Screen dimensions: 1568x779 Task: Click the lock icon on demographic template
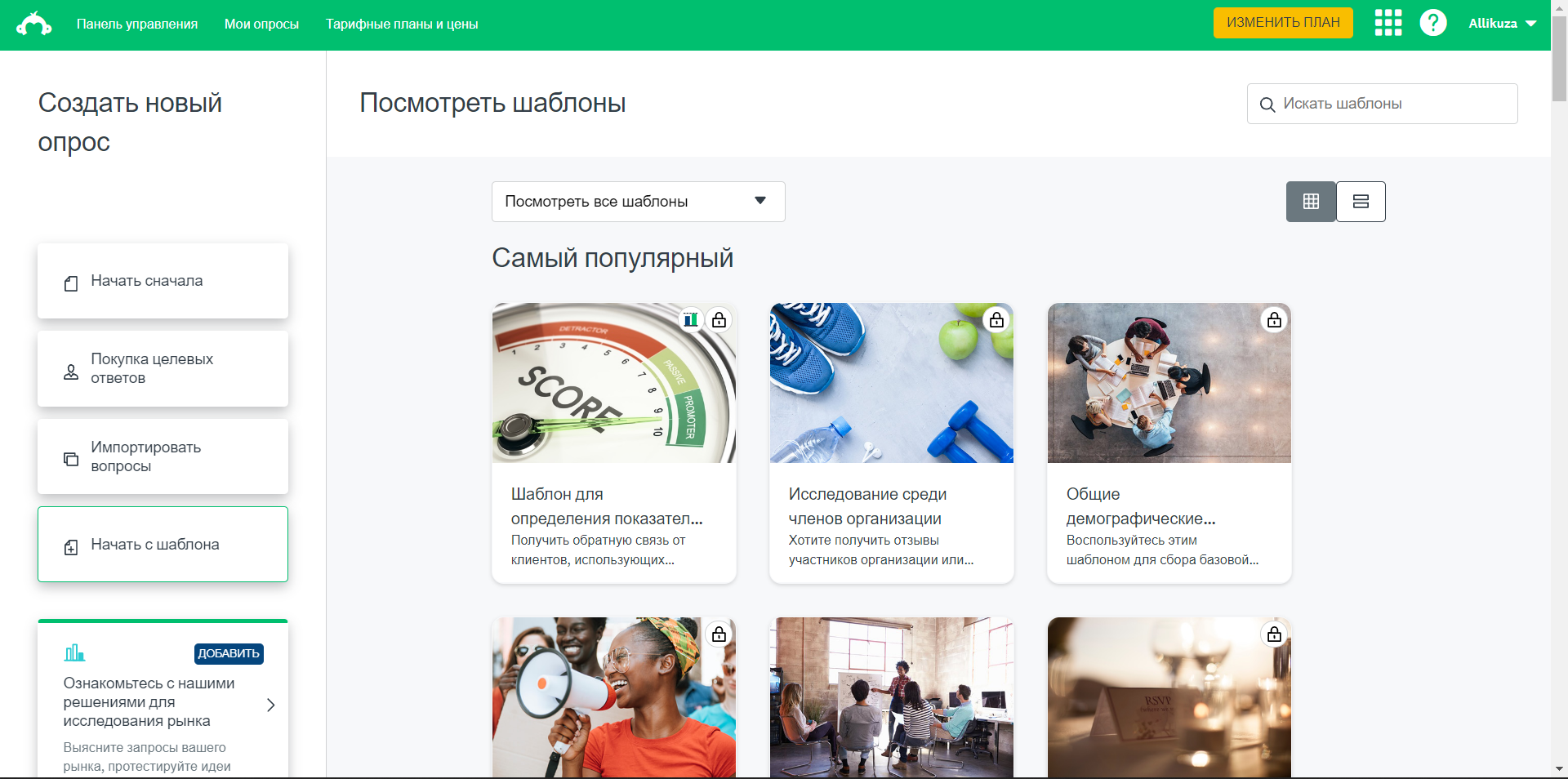point(1274,320)
